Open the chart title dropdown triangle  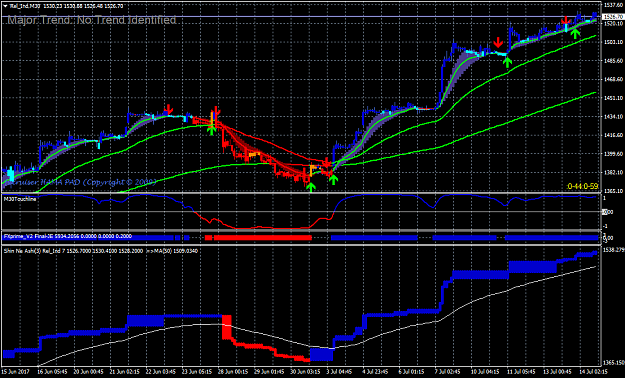point(4,6)
